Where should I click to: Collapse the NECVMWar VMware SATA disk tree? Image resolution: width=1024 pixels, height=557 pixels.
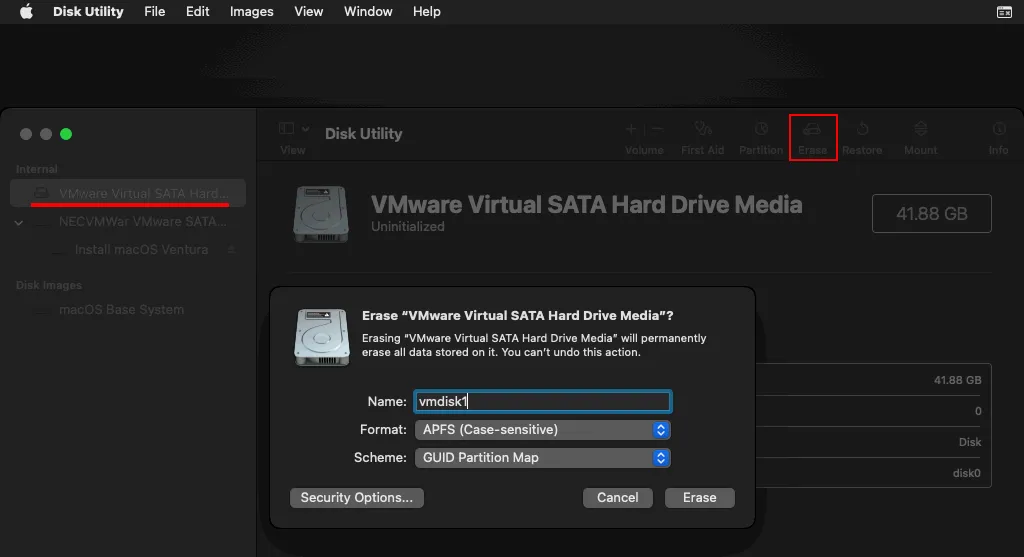coord(19,222)
